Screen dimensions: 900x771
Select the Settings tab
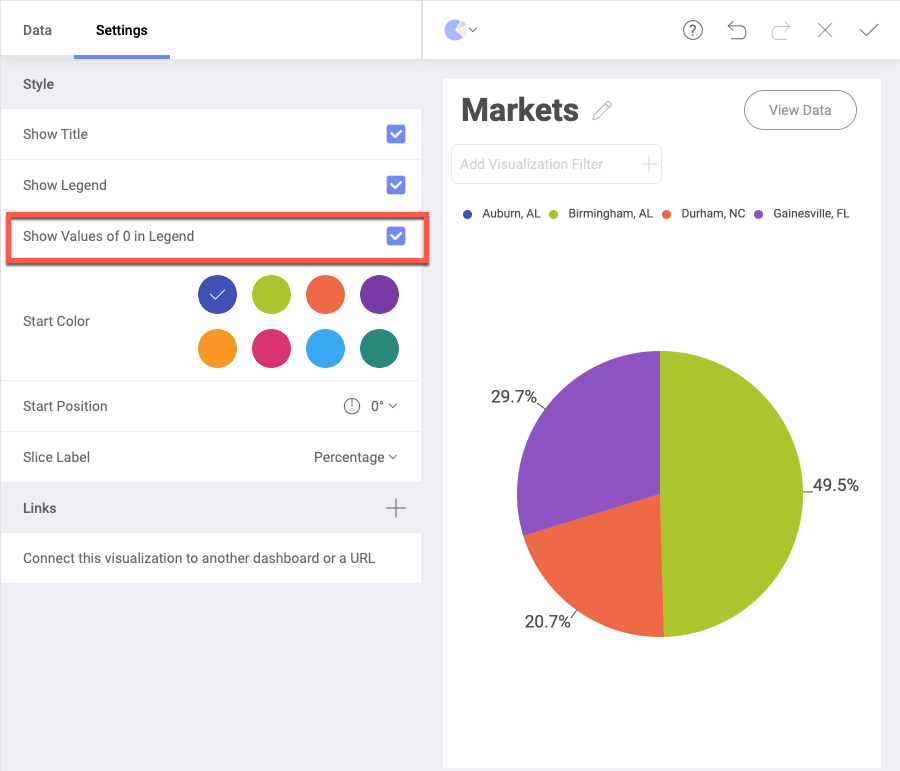122,30
